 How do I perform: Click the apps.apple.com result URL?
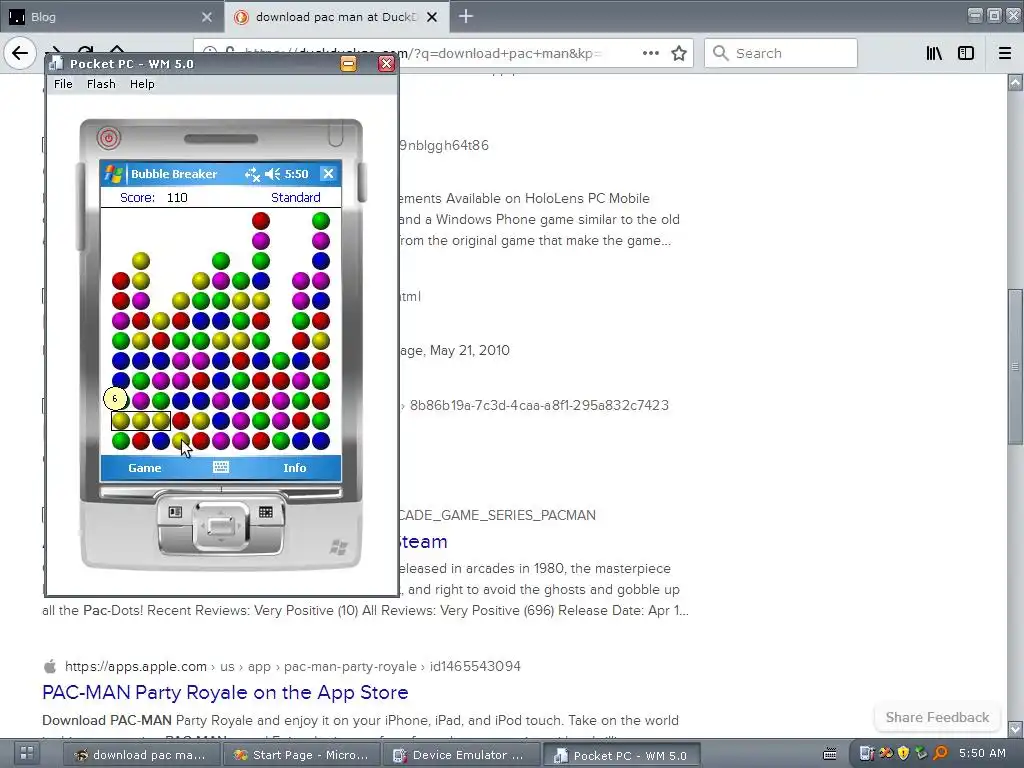point(293,666)
